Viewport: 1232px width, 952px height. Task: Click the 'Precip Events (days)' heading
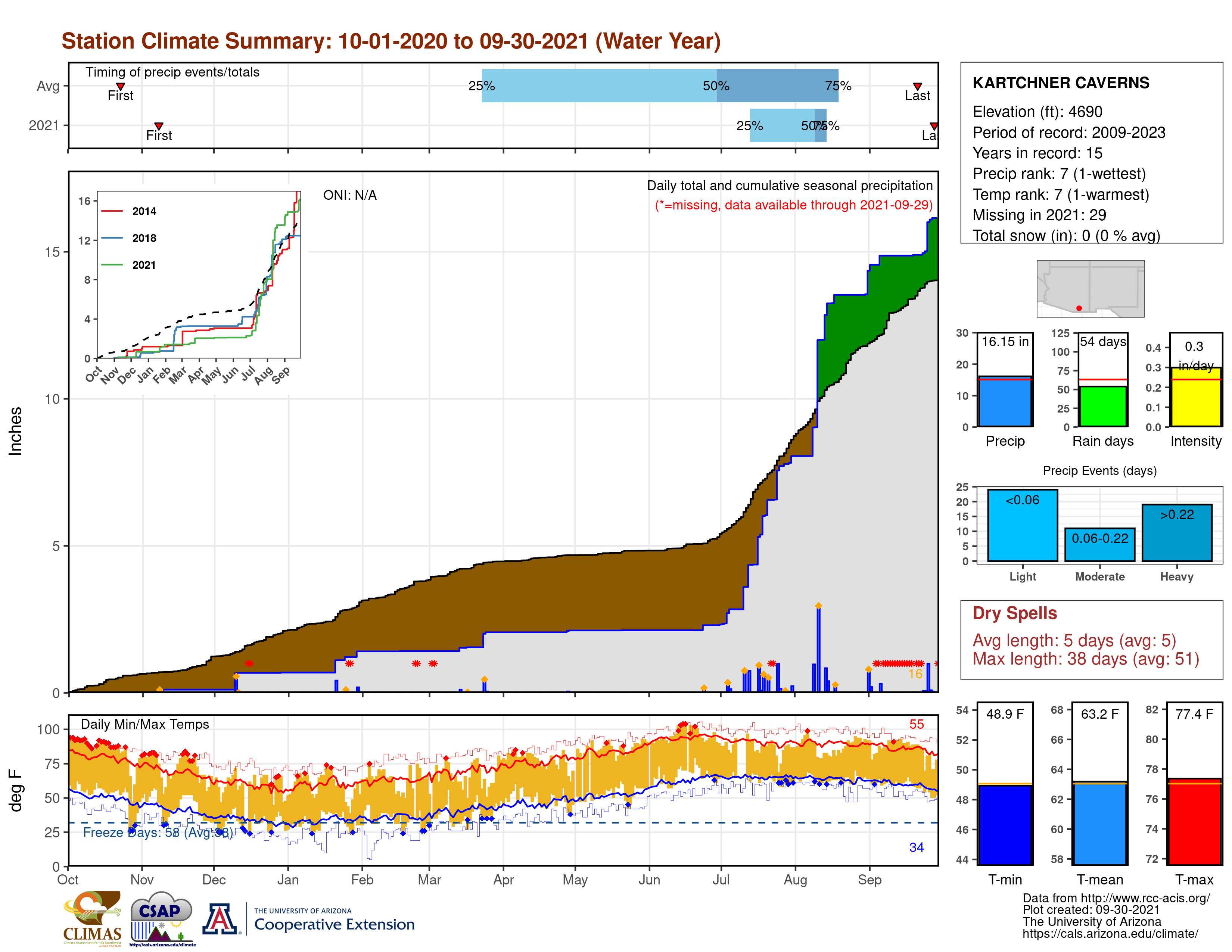click(x=1099, y=470)
